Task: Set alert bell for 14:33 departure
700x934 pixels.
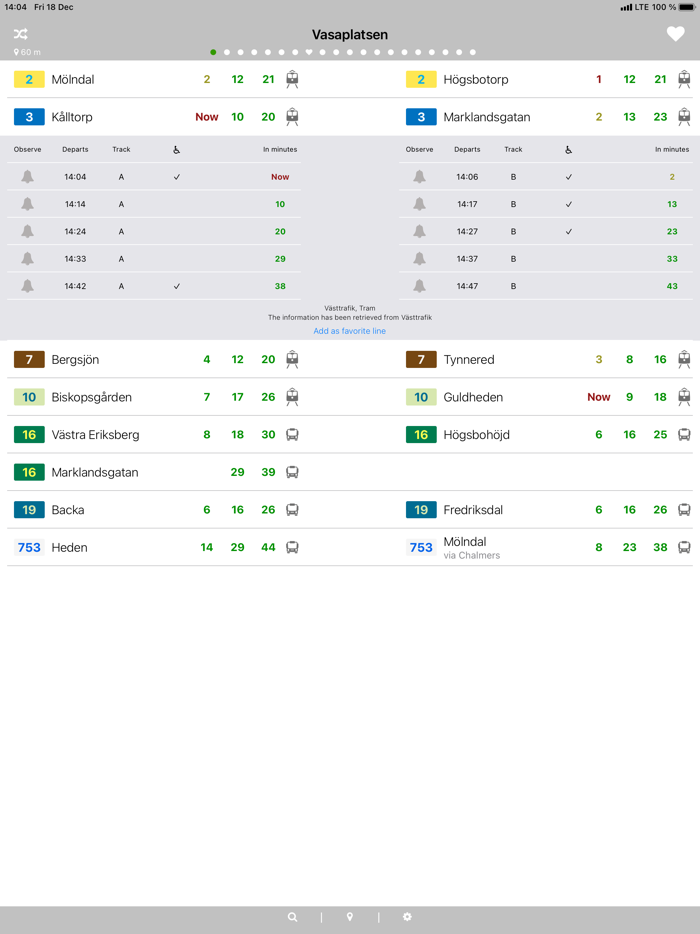Action: 27,259
